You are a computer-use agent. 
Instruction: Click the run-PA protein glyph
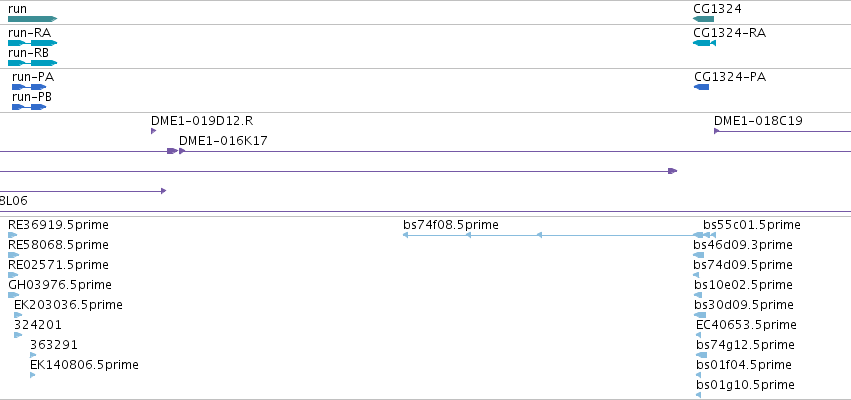28,87
